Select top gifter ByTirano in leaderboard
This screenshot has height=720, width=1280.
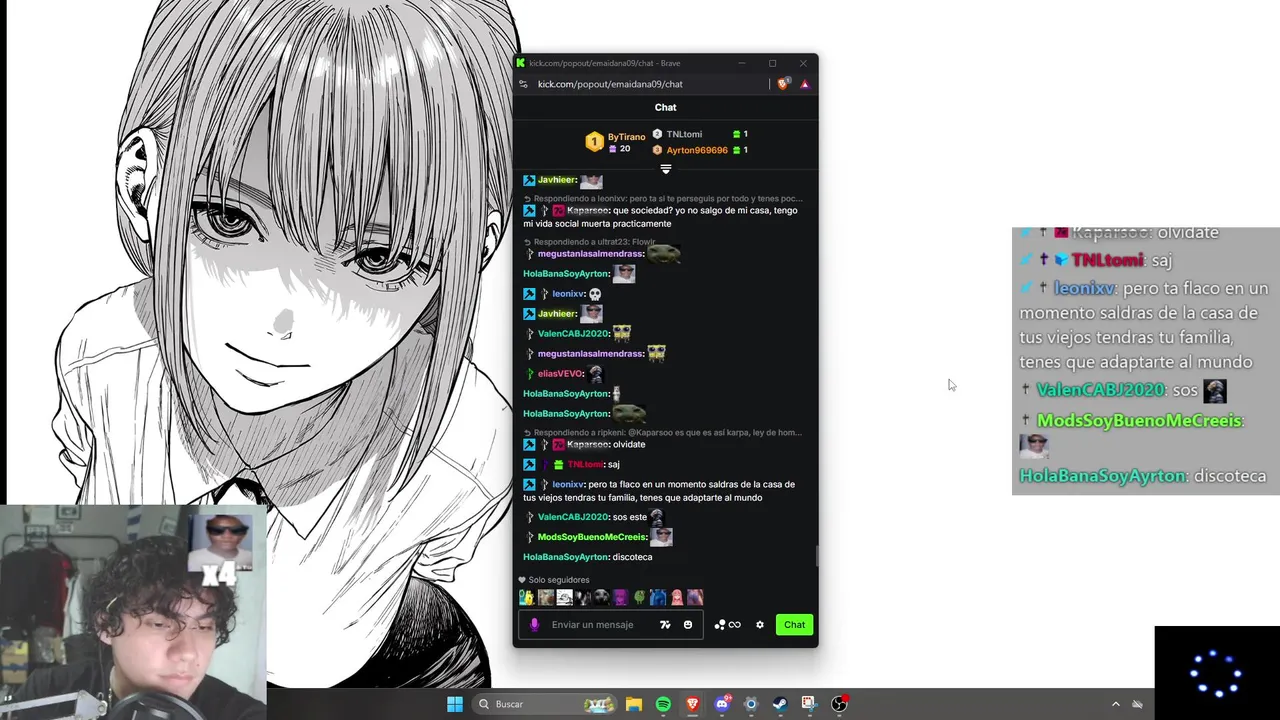click(626, 137)
